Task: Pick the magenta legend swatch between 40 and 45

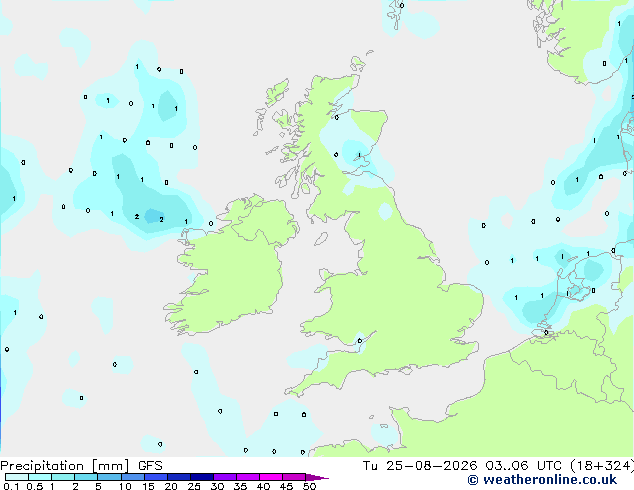Action: 271,477
